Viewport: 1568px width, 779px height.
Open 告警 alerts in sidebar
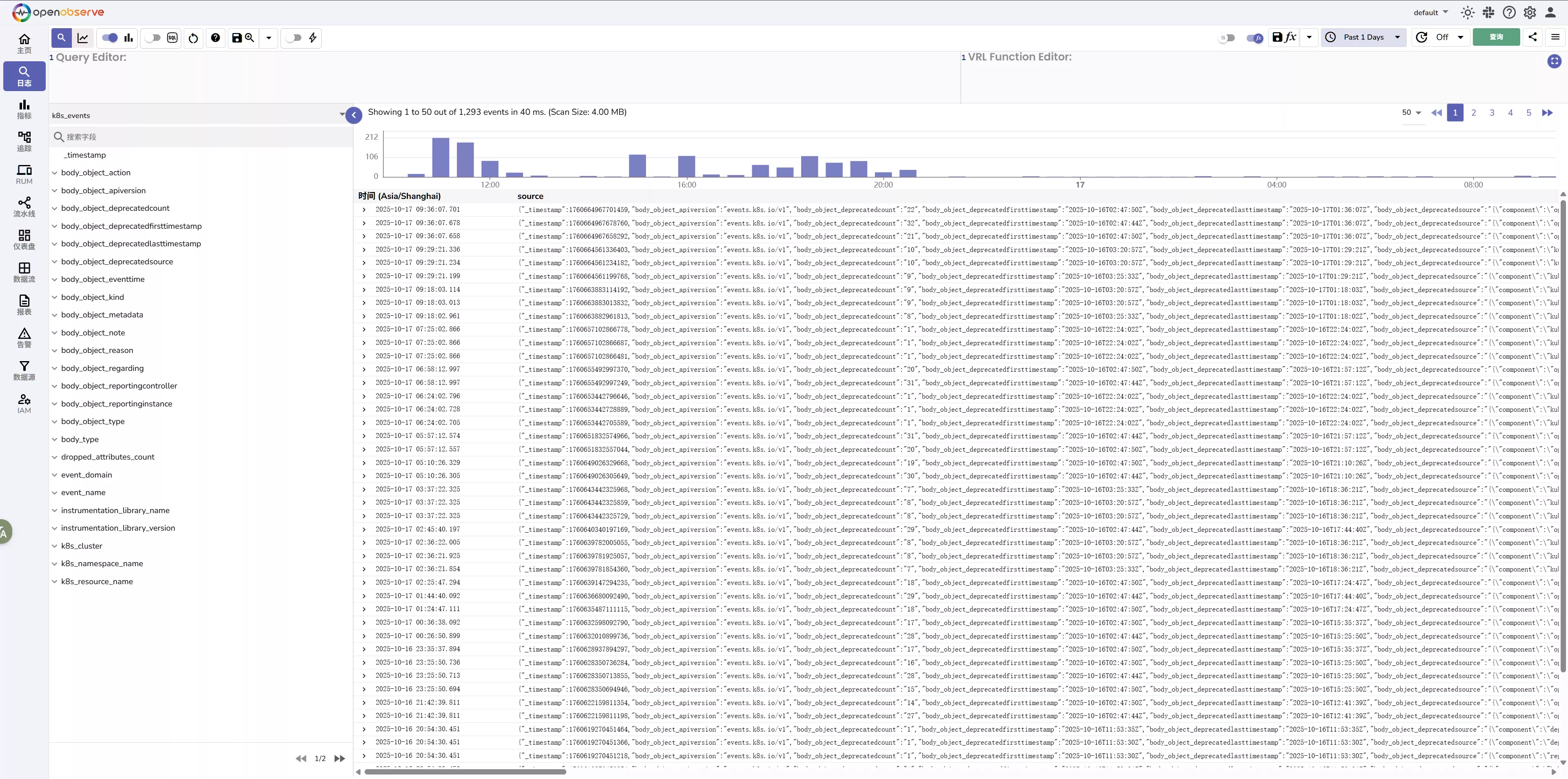tap(24, 337)
